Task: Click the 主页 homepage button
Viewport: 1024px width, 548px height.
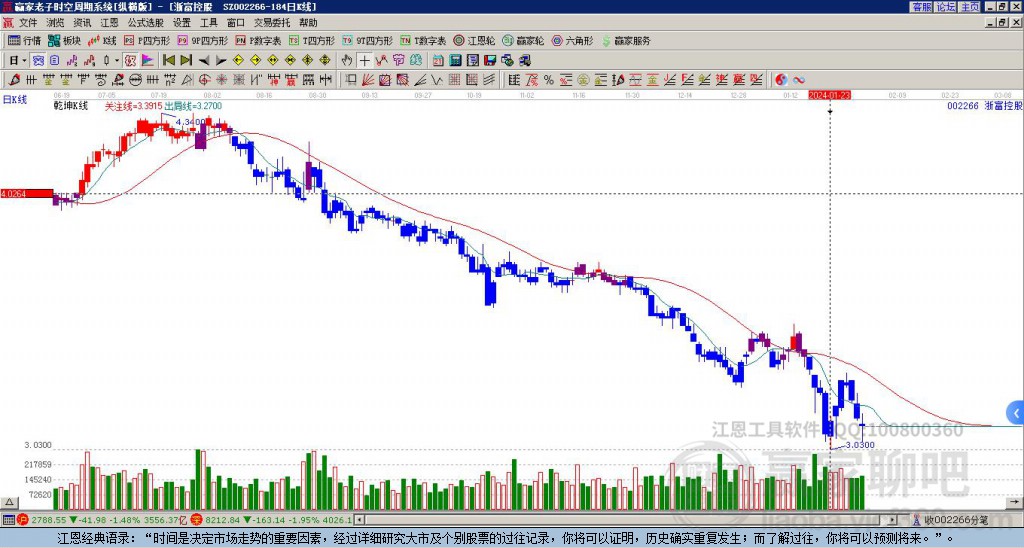Action: pyautogui.click(x=969, y=6)
